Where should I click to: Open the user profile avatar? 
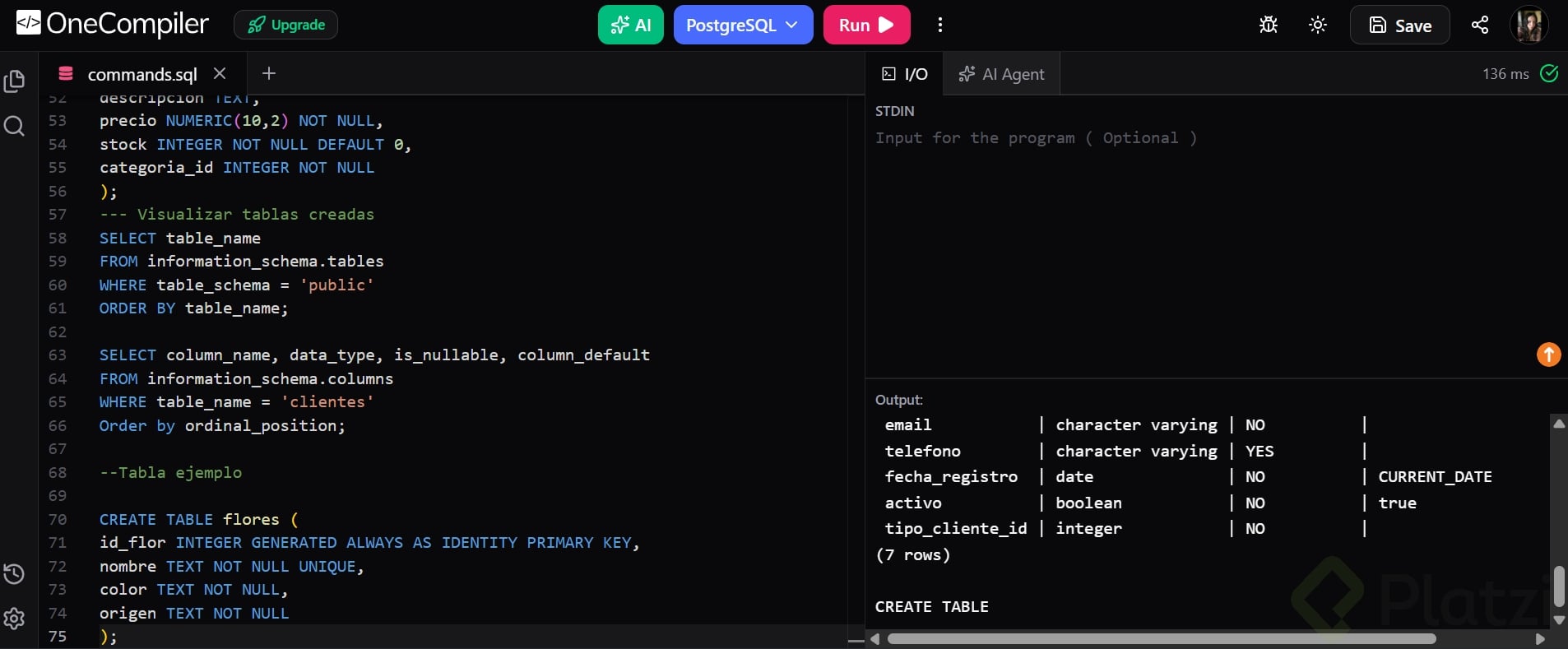tap(1529, 25)
